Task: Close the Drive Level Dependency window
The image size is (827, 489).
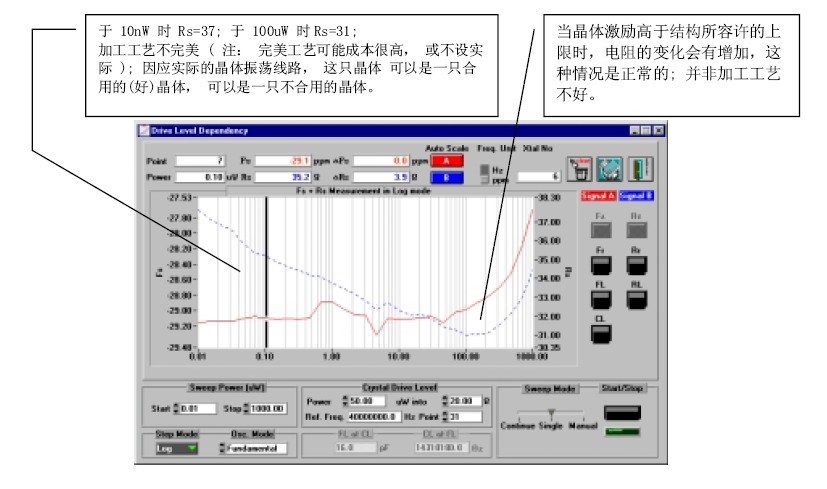Action: pos(658,131)
